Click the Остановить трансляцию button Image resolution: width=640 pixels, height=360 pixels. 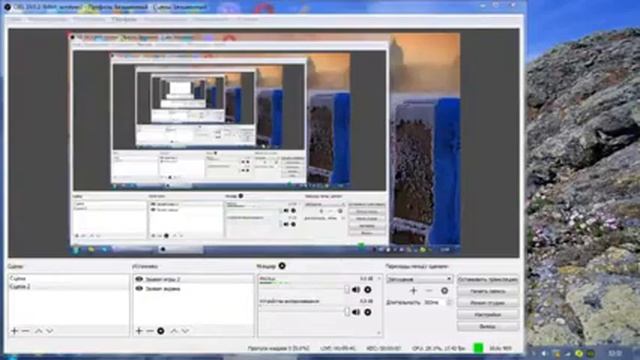pos(488,280)
